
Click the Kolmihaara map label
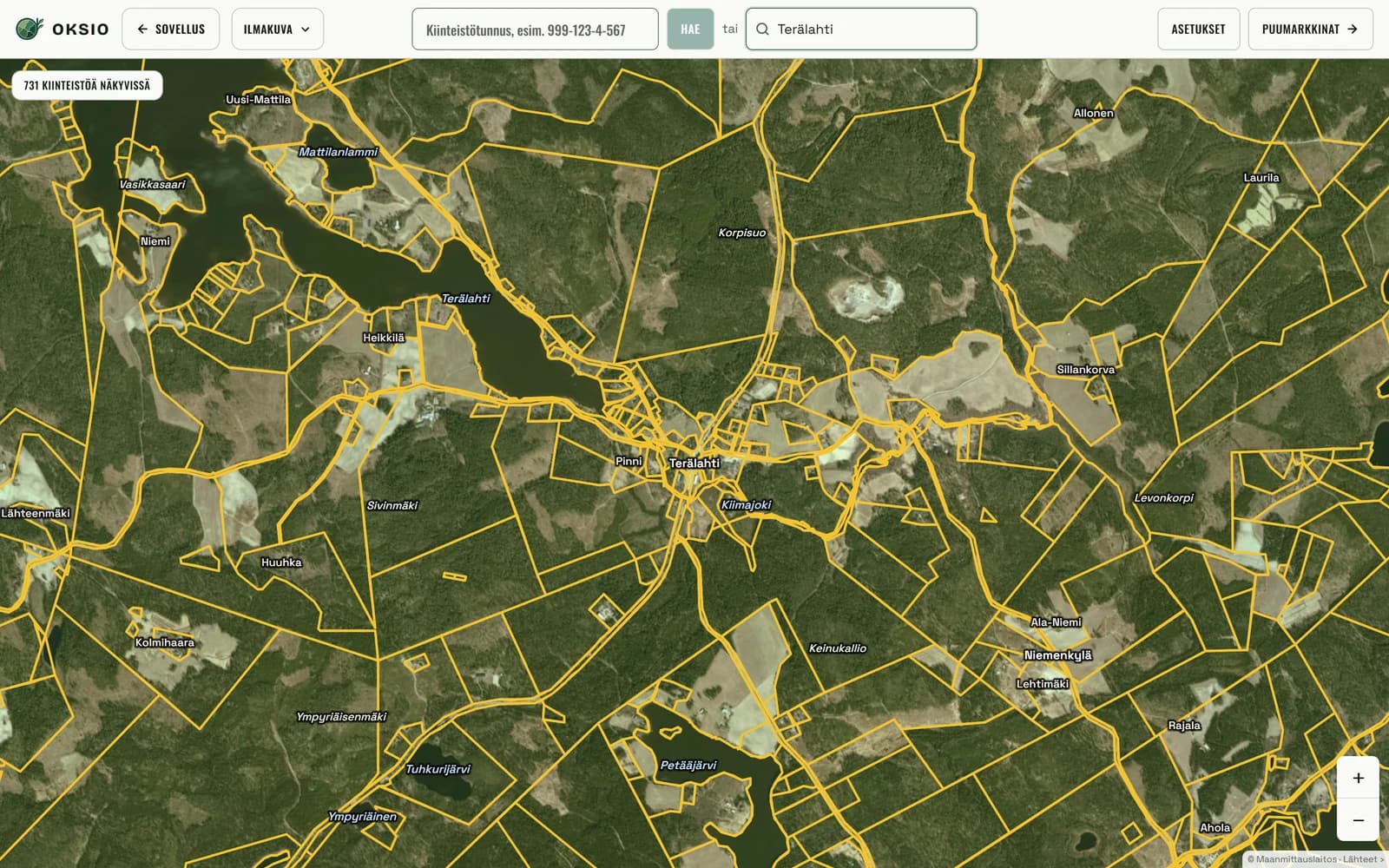165,643
